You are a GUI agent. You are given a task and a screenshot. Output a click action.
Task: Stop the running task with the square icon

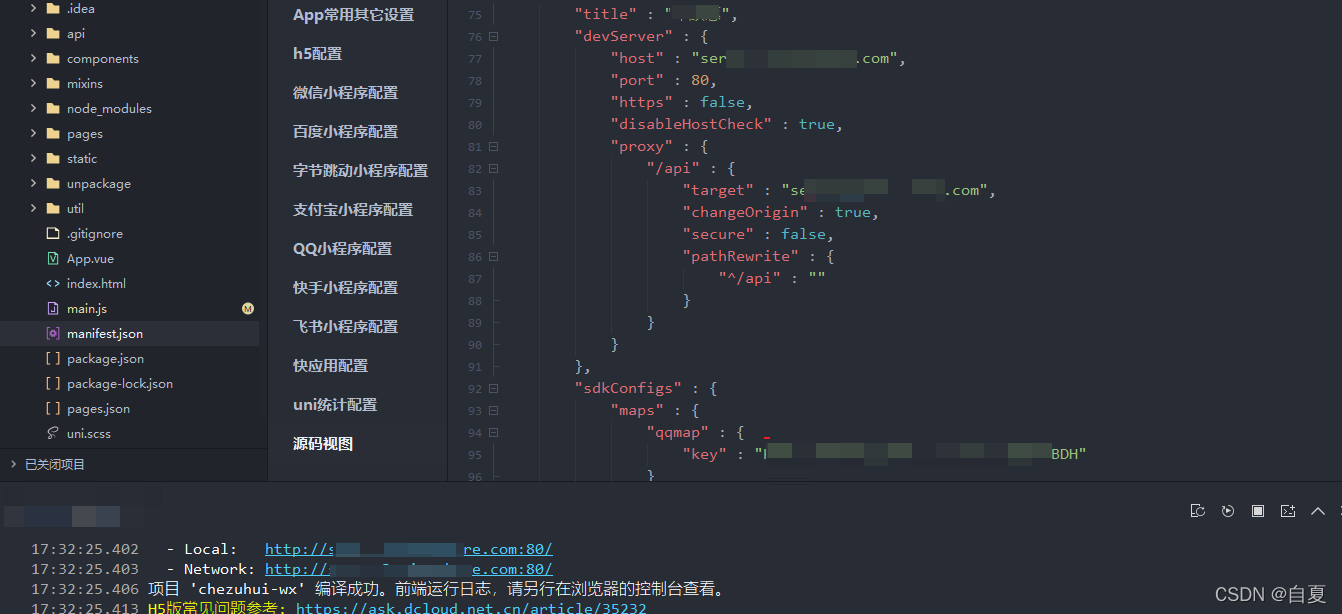[1258, 511]
